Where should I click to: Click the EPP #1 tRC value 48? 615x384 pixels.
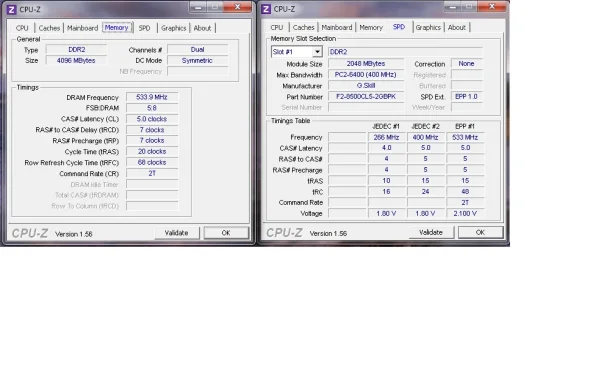[465, 192]
